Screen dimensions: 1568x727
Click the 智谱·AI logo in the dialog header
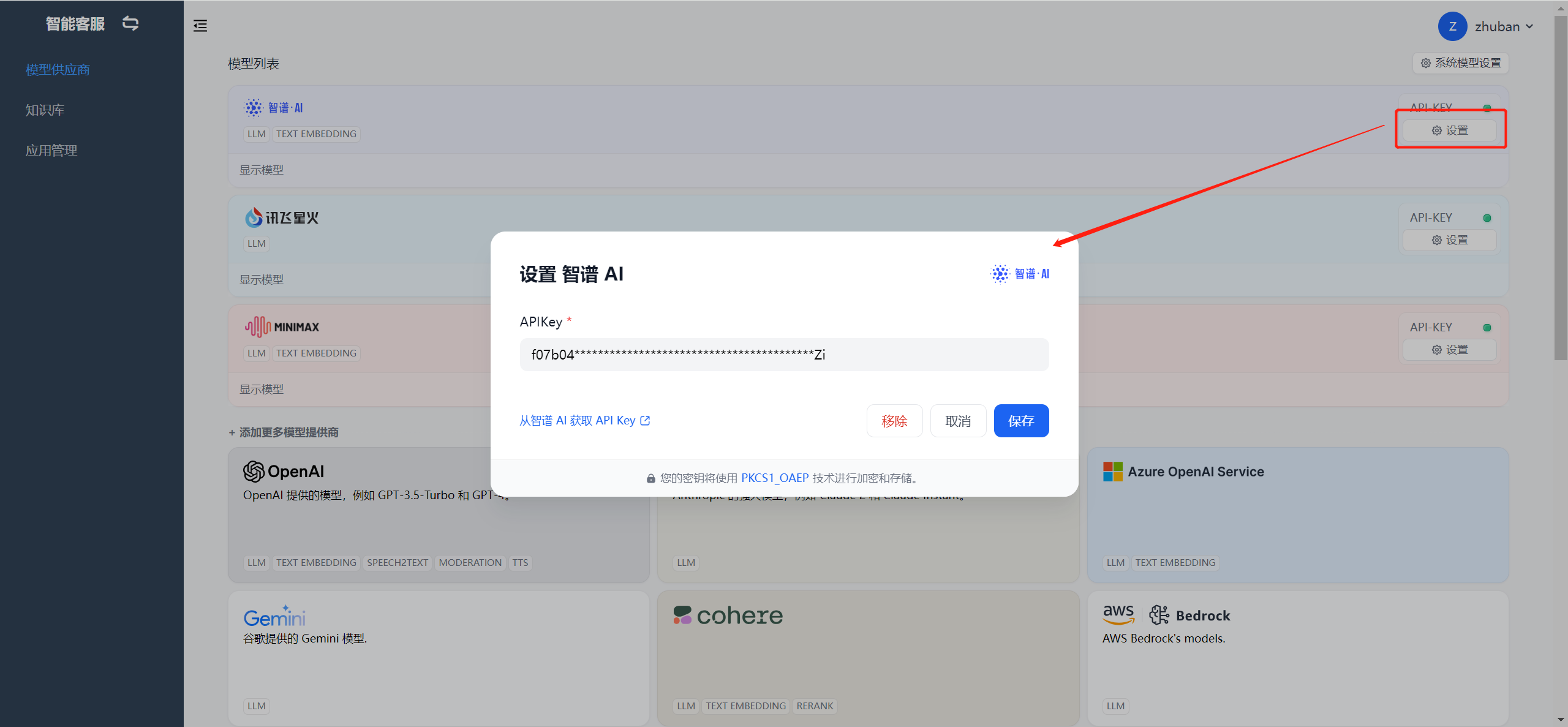(1020, 274)
